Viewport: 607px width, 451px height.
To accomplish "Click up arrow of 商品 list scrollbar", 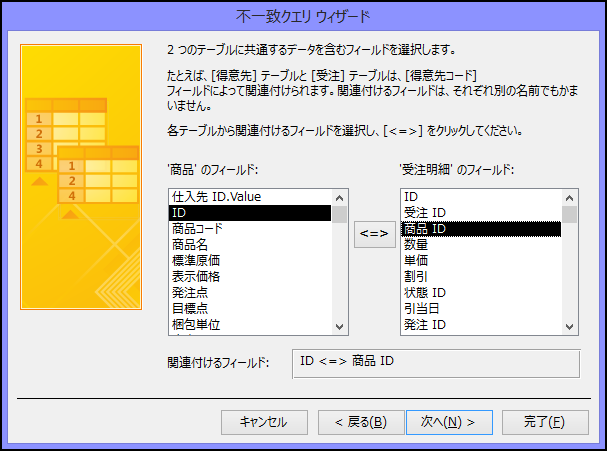I will [340, 198].
